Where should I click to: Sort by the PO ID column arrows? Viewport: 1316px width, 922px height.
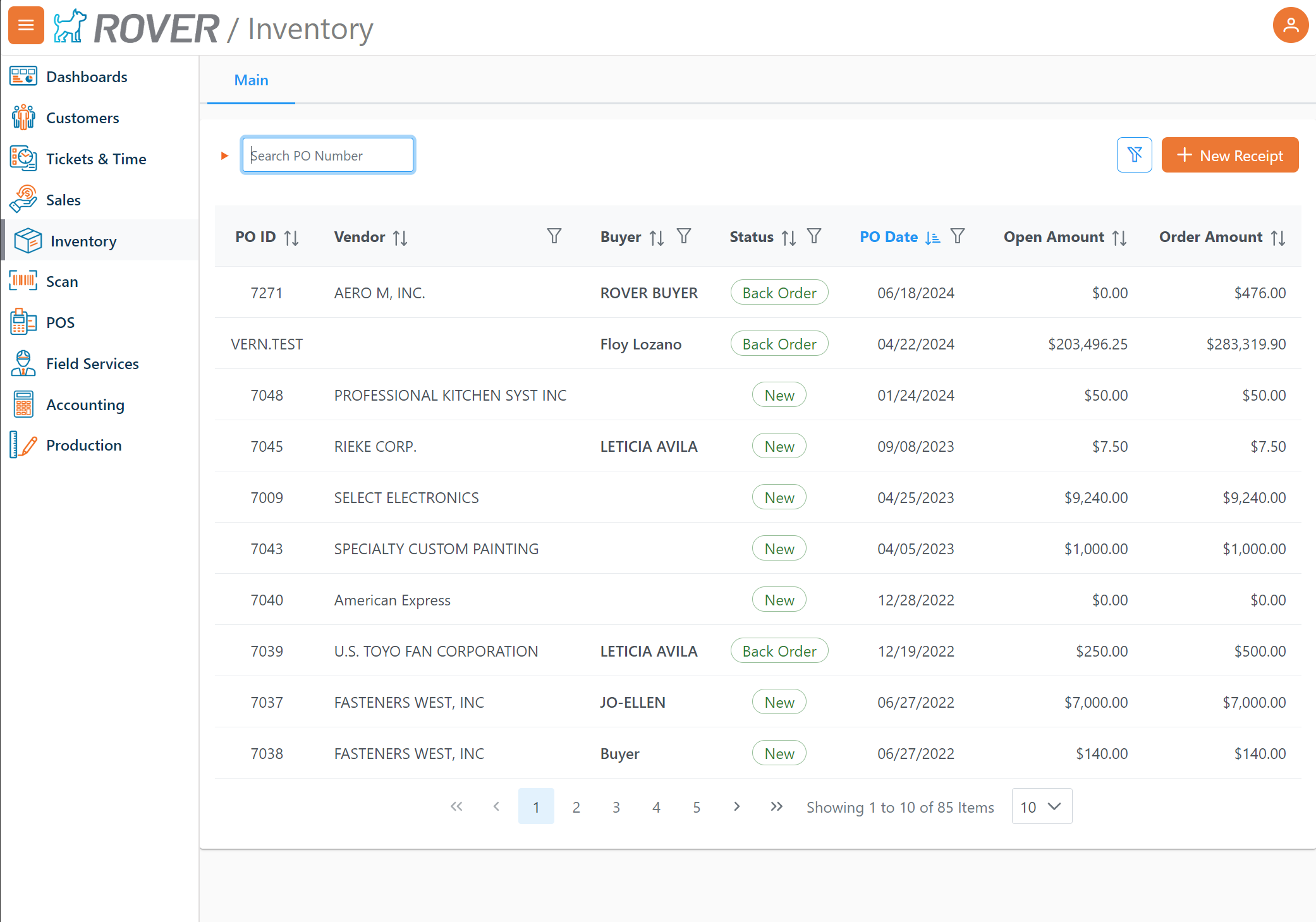pos(291,238)
